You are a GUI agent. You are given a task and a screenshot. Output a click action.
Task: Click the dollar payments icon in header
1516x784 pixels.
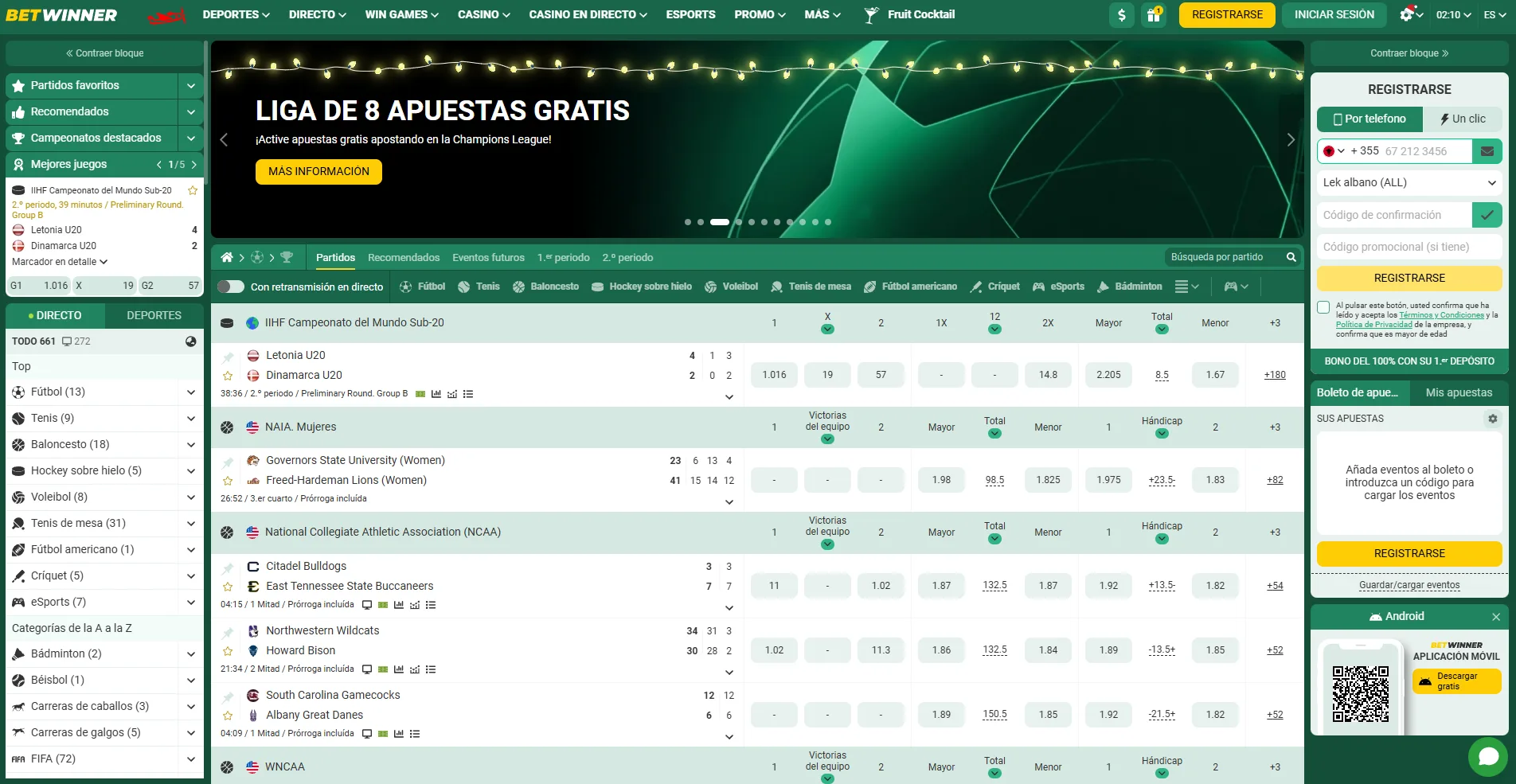pyautogui.click(x=1121, y=15)
